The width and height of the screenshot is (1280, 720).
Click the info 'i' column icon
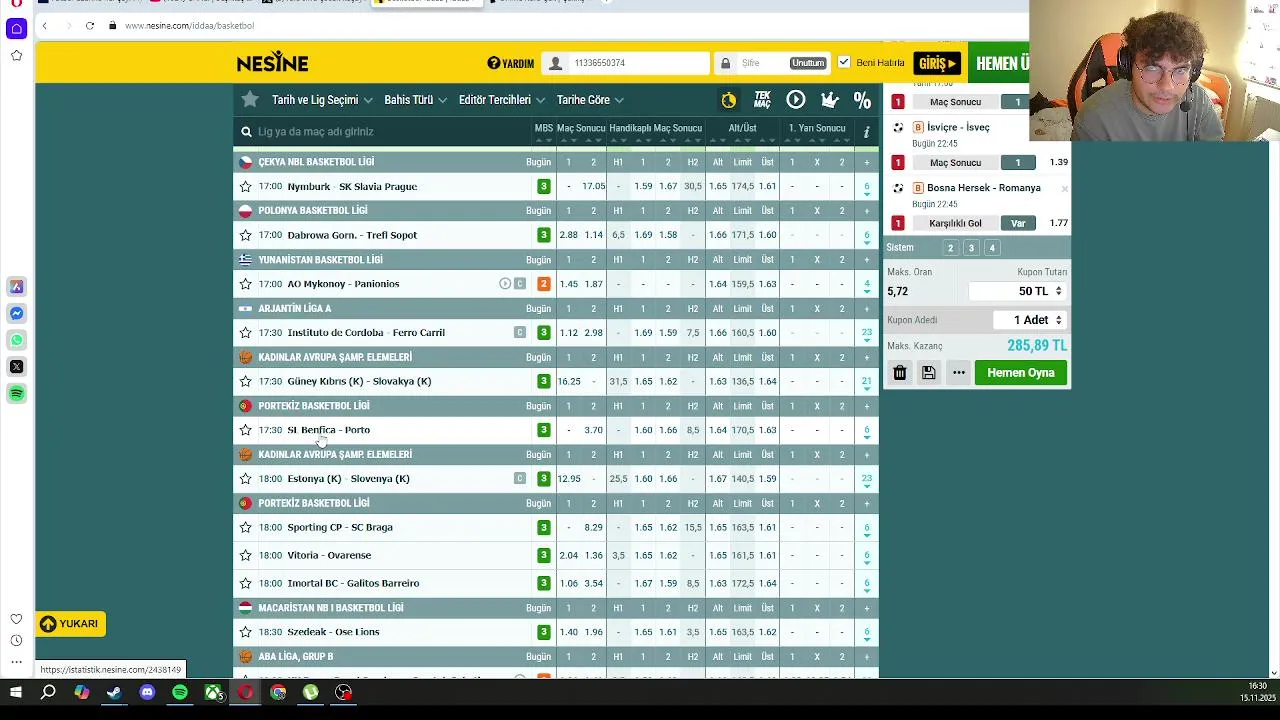coord(866,131)
